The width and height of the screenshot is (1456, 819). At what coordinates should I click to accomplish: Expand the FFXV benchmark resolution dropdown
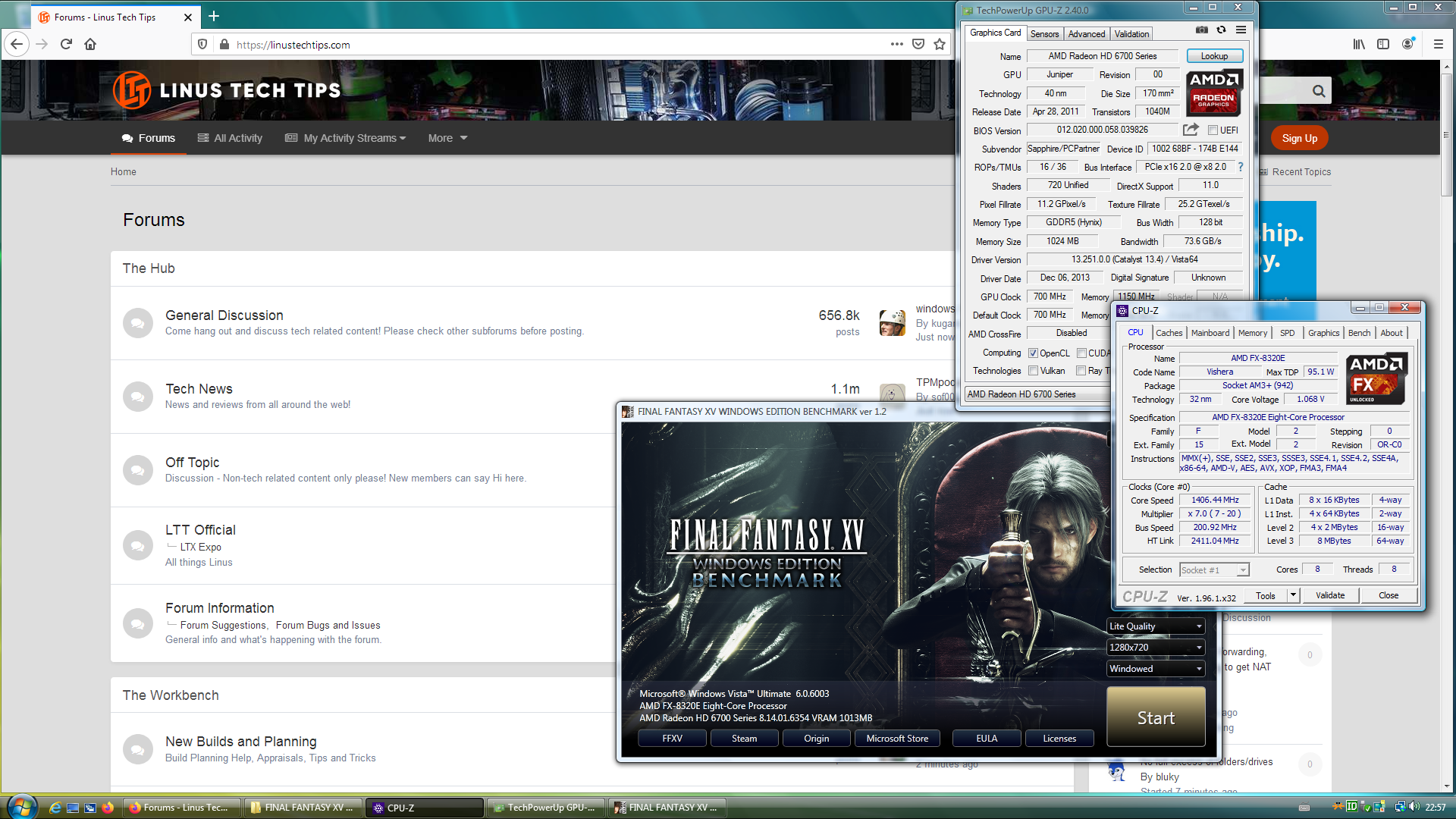pyautogui.click(x=1199, y=647)
